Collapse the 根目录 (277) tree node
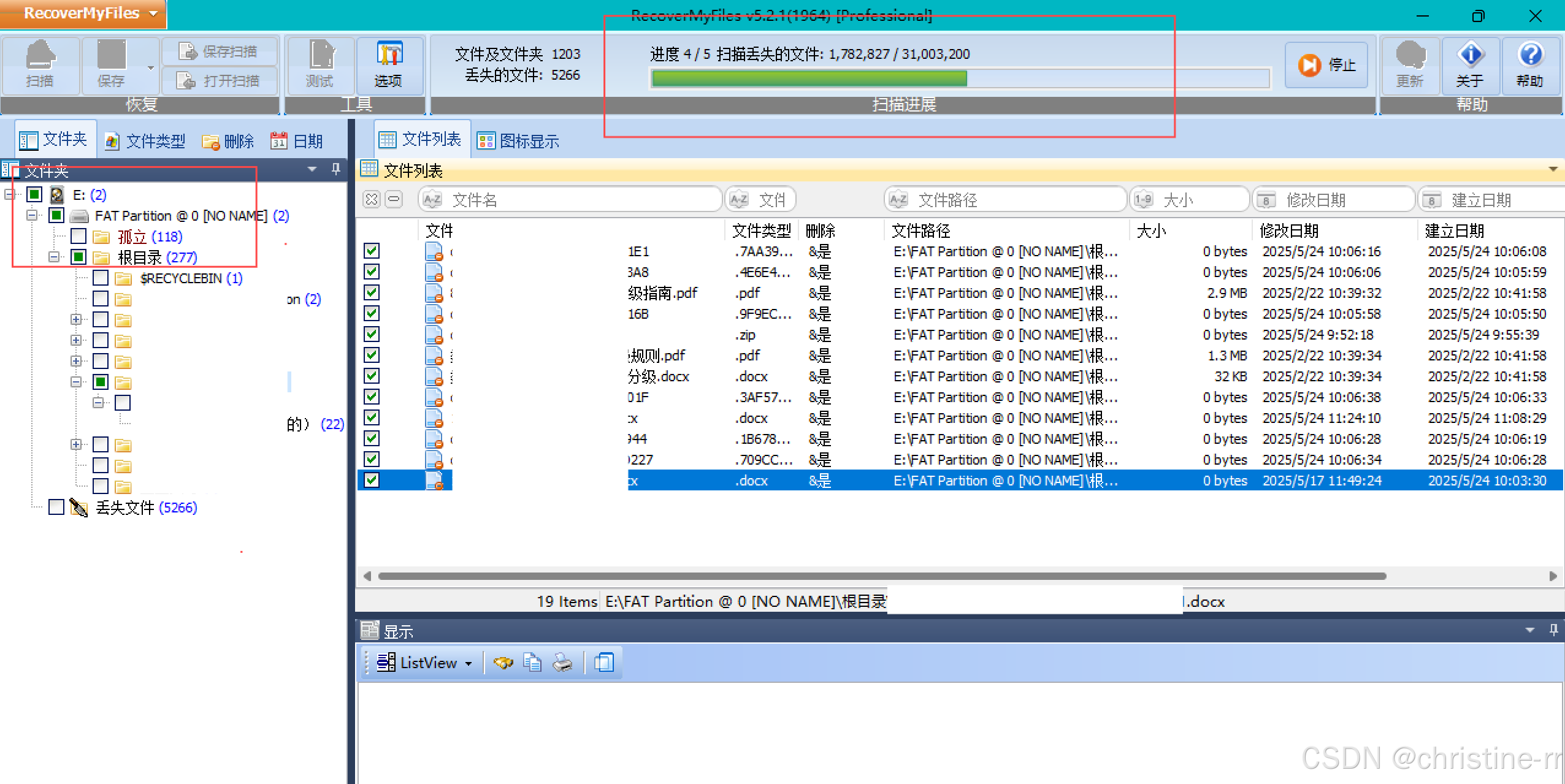Image resolution: width=1565 pixels, height=784 pixels. (54, 257)
